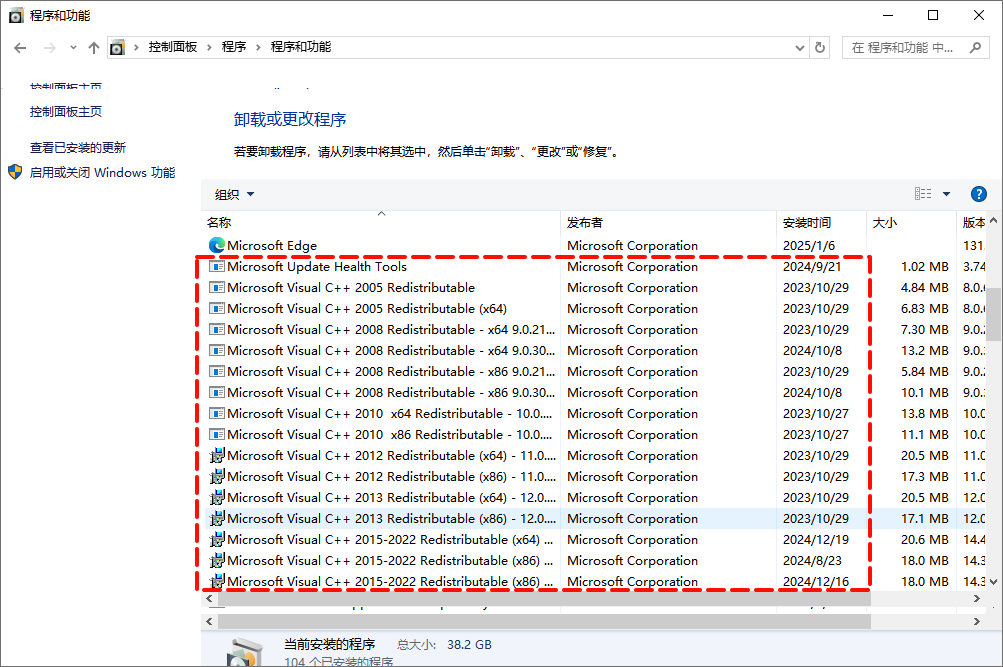Select Microsoft Update Health Tools icon

(x=217, y=266)
